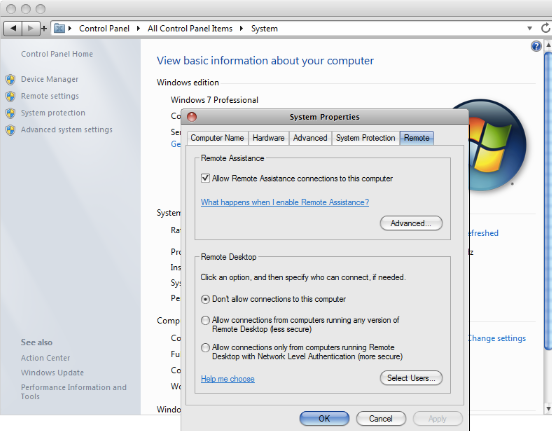Click shield icon beside Advanced system settings
This screenshot has height=431, width=552.
[x=11, y=130]
